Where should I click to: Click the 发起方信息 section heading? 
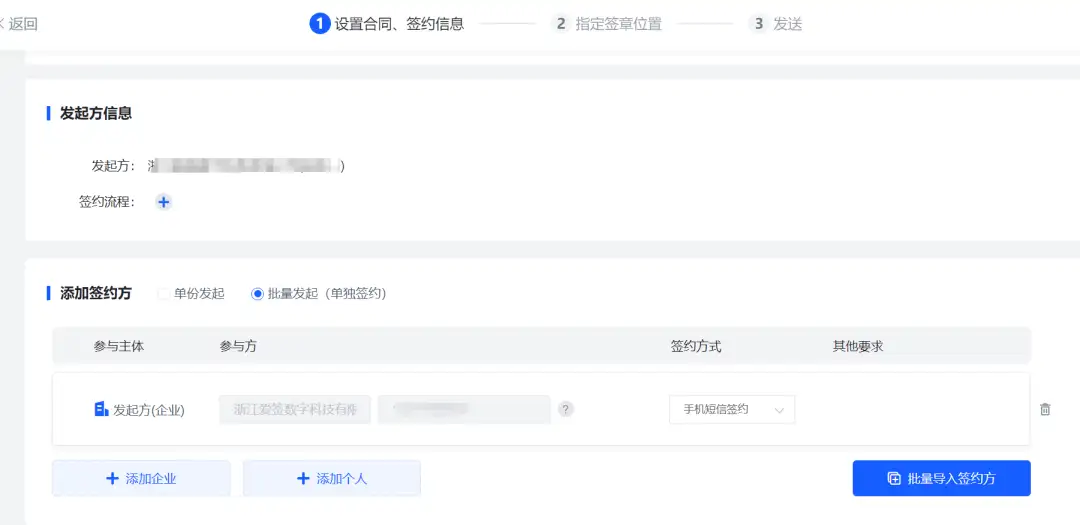(96, 113)
